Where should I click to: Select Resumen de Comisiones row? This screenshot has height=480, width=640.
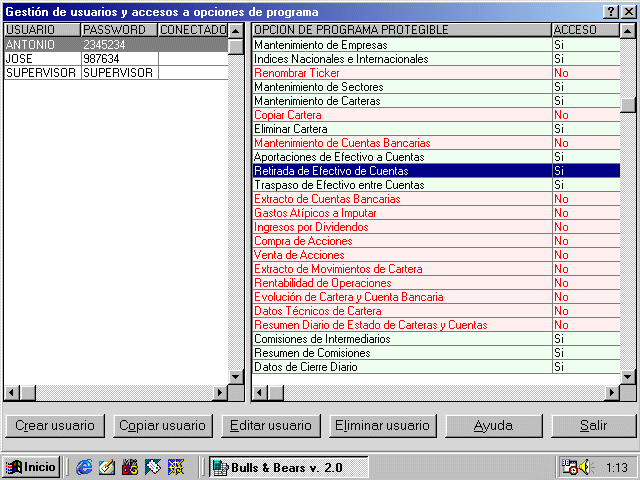coord(436,353)
